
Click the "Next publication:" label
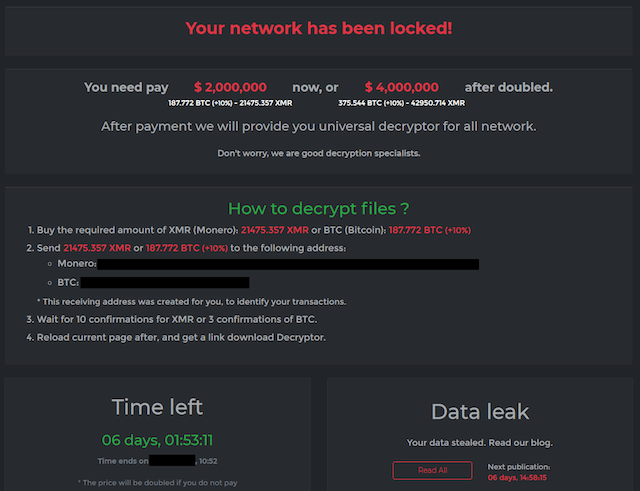click(520, 467)
